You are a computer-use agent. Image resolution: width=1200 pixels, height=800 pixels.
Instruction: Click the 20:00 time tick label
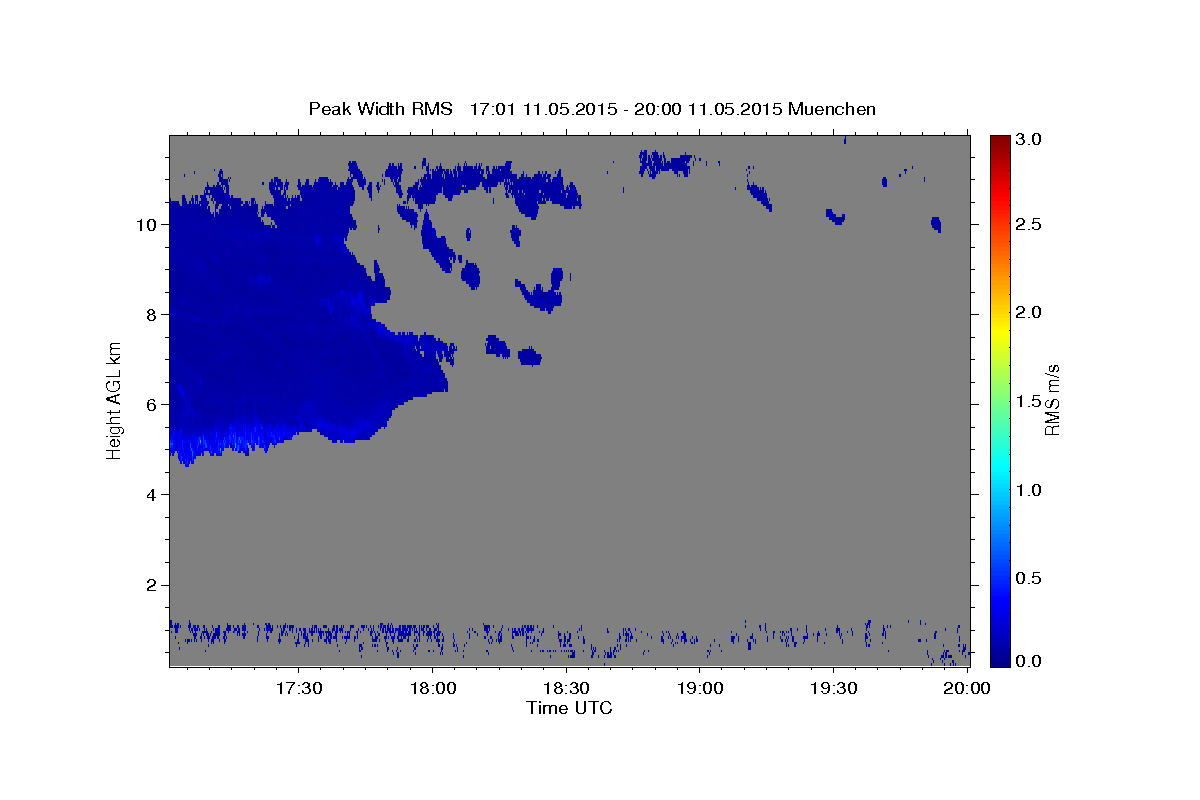pos(967,688)
